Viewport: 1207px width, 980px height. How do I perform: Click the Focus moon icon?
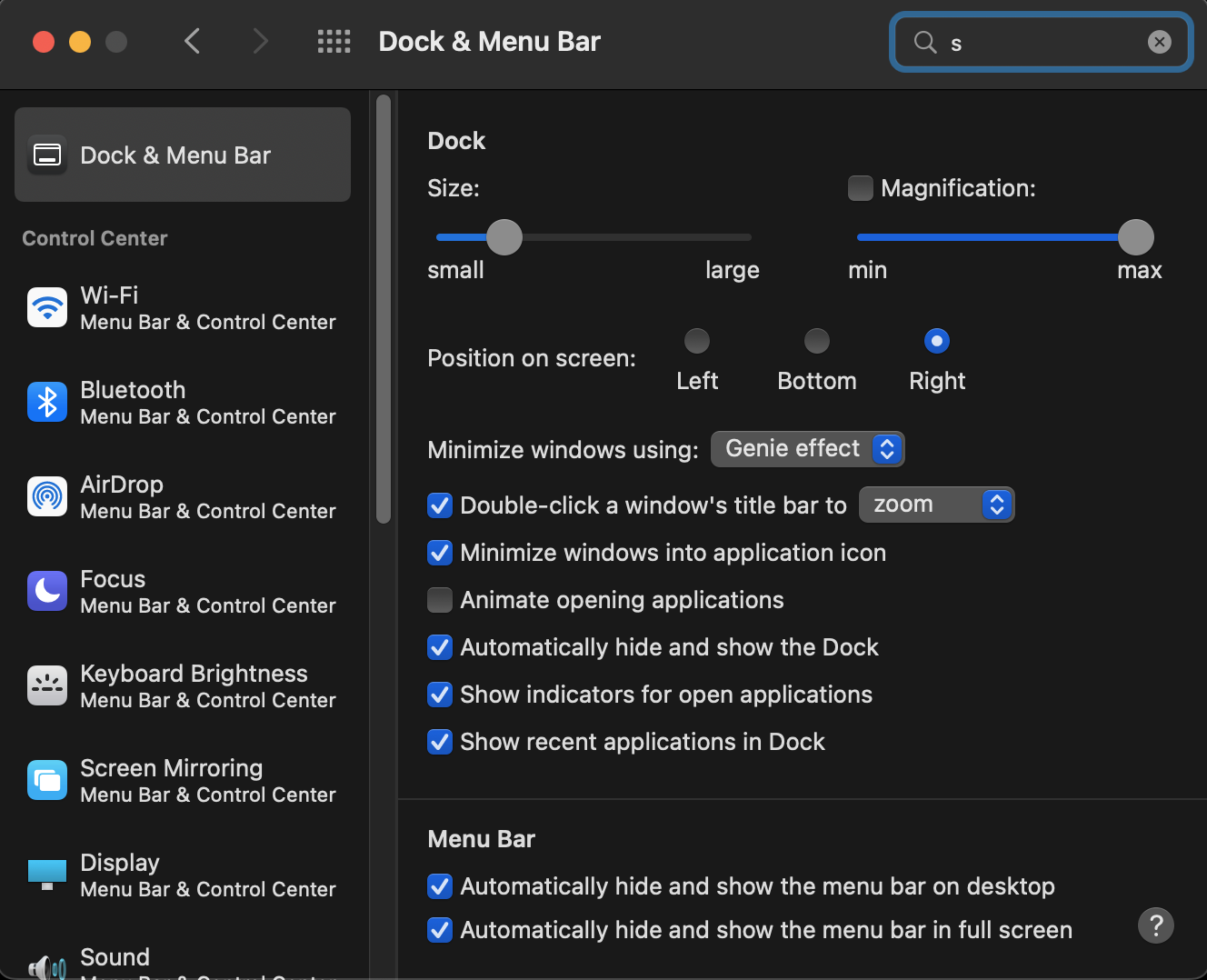pos(47,591)
